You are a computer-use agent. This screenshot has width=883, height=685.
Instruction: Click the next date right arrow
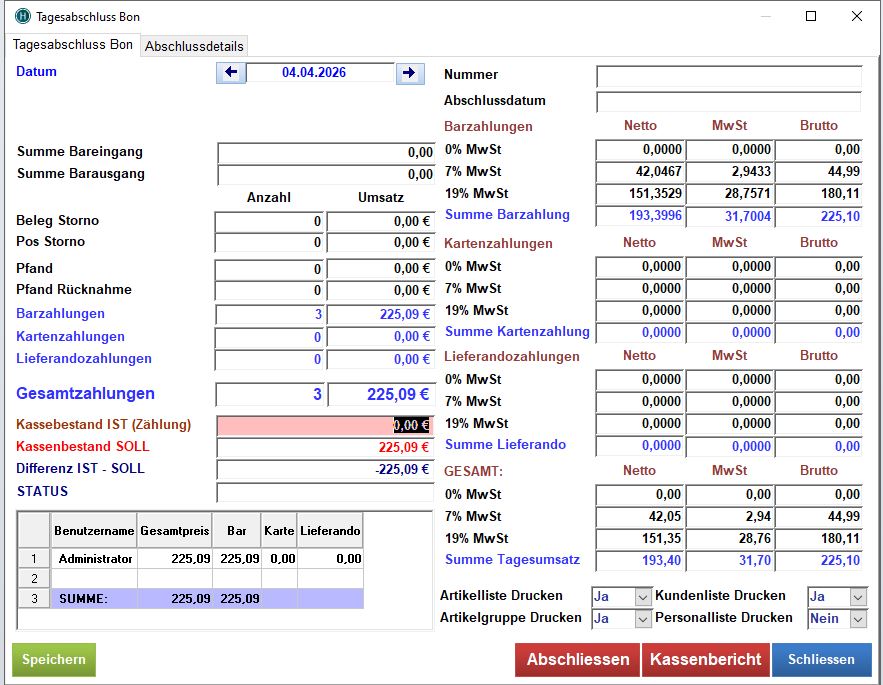click(409, 73)
